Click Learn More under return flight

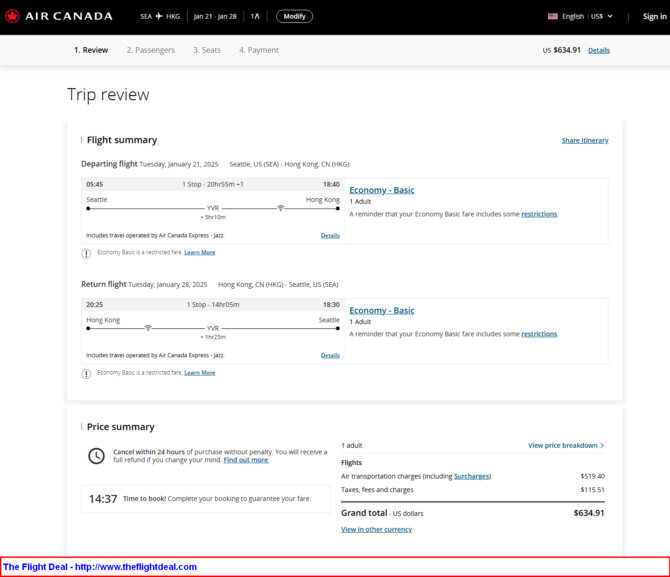(x=200, y=373)
